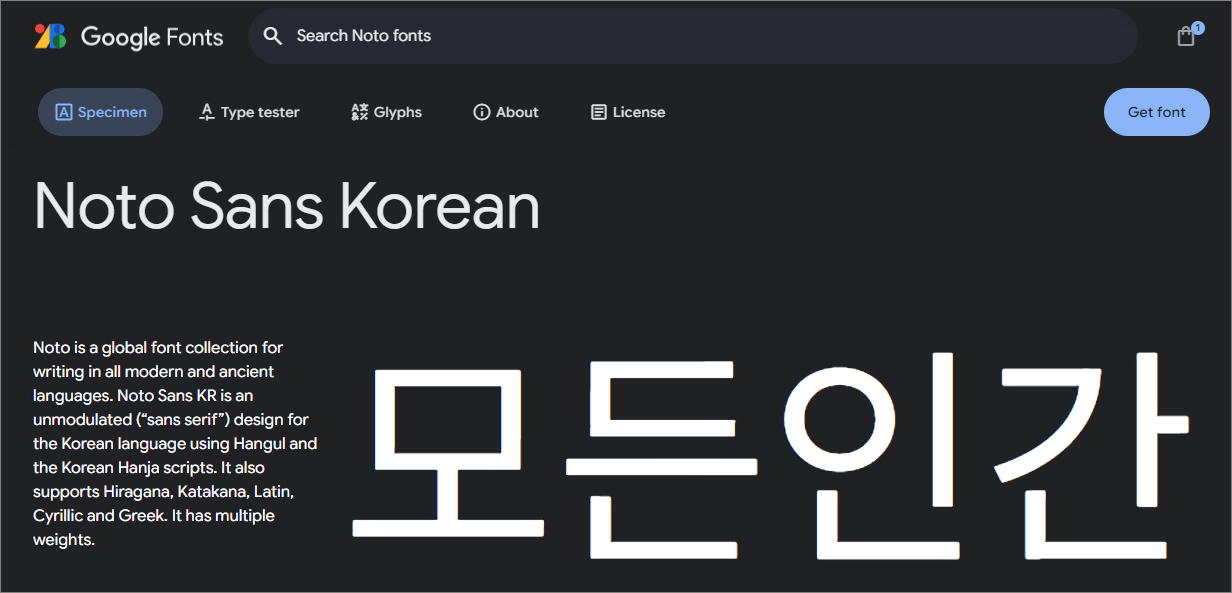The height and width of the screenshot is (593, 1232).
Task: Open the Specimen tab
Action: (x=100, y=112)
